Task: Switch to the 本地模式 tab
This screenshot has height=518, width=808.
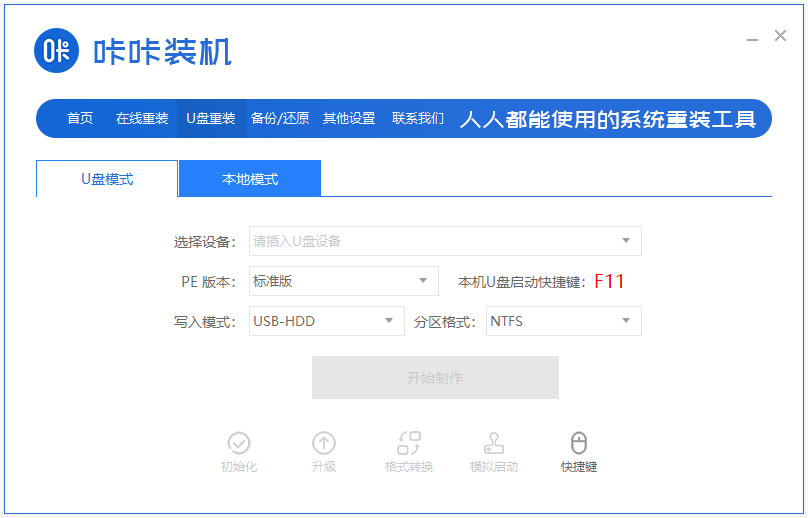Action: (250, 179)
